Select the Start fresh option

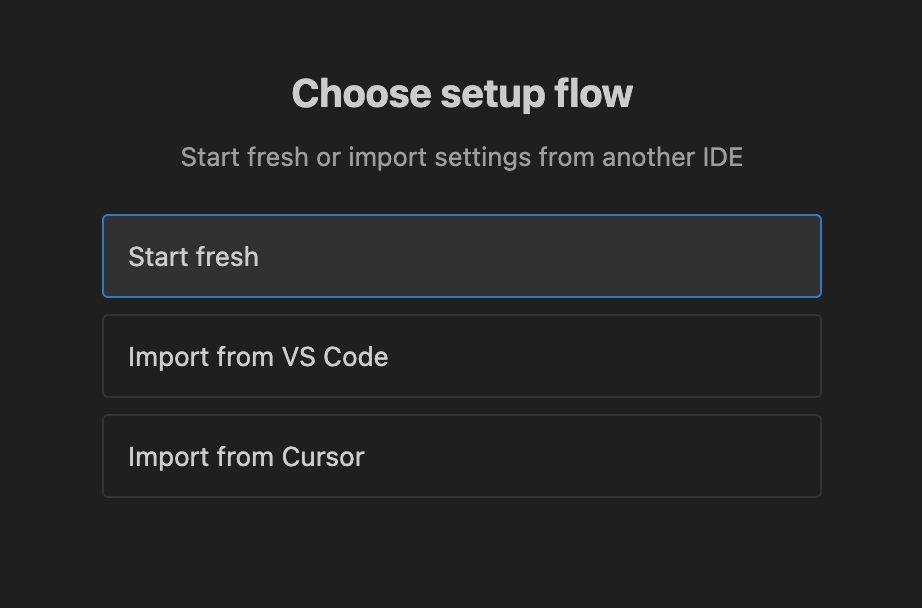pyautogui.click(x=461, y=256)
